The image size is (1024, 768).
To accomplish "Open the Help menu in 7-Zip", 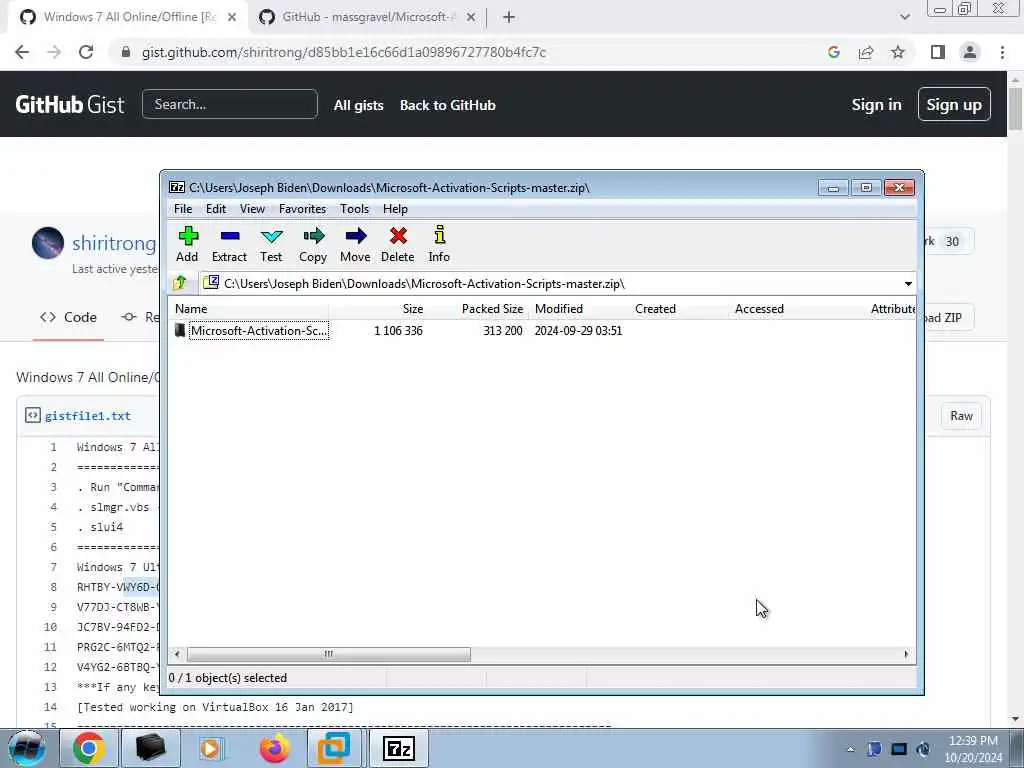I will (x=395, y=209).
